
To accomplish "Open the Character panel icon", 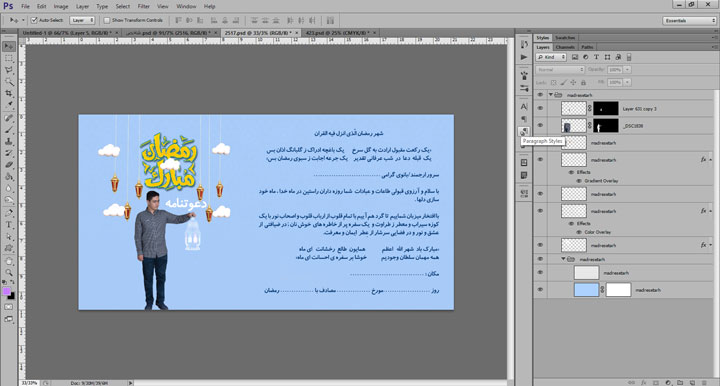I will [x=524, y=106].
